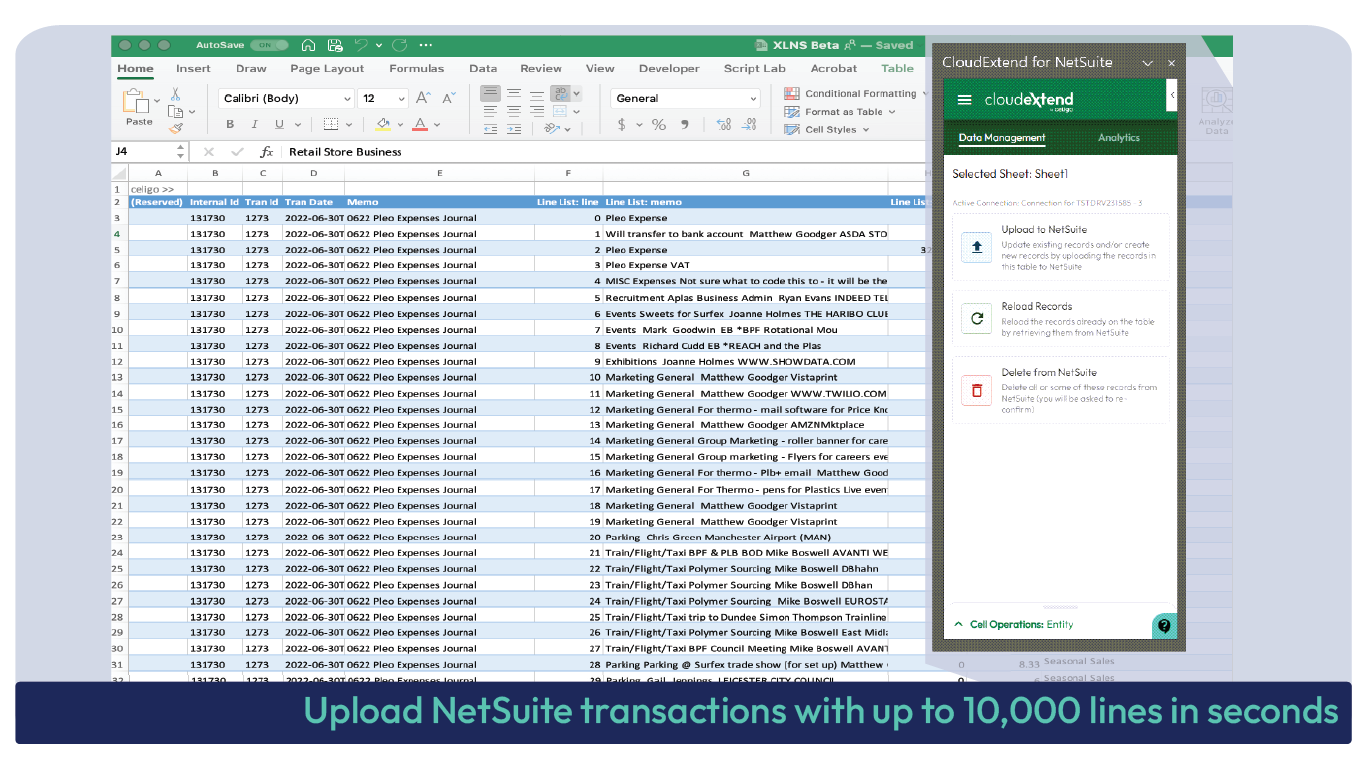The width and height of the screenshot is (1366, 768).
Task: Click the Delete from NetSuite trash icon
Action: pyautogui.click(x=977, y=390)
